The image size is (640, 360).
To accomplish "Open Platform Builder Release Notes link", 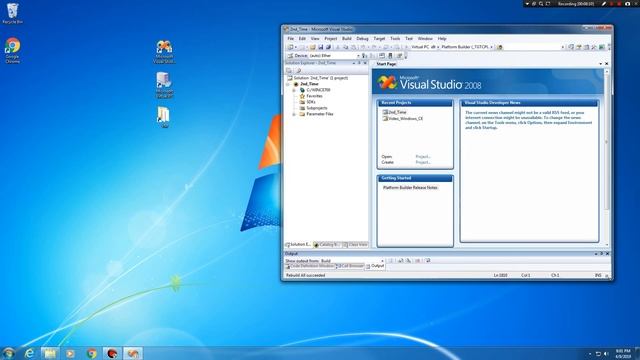I will click(x=410, y=188).
